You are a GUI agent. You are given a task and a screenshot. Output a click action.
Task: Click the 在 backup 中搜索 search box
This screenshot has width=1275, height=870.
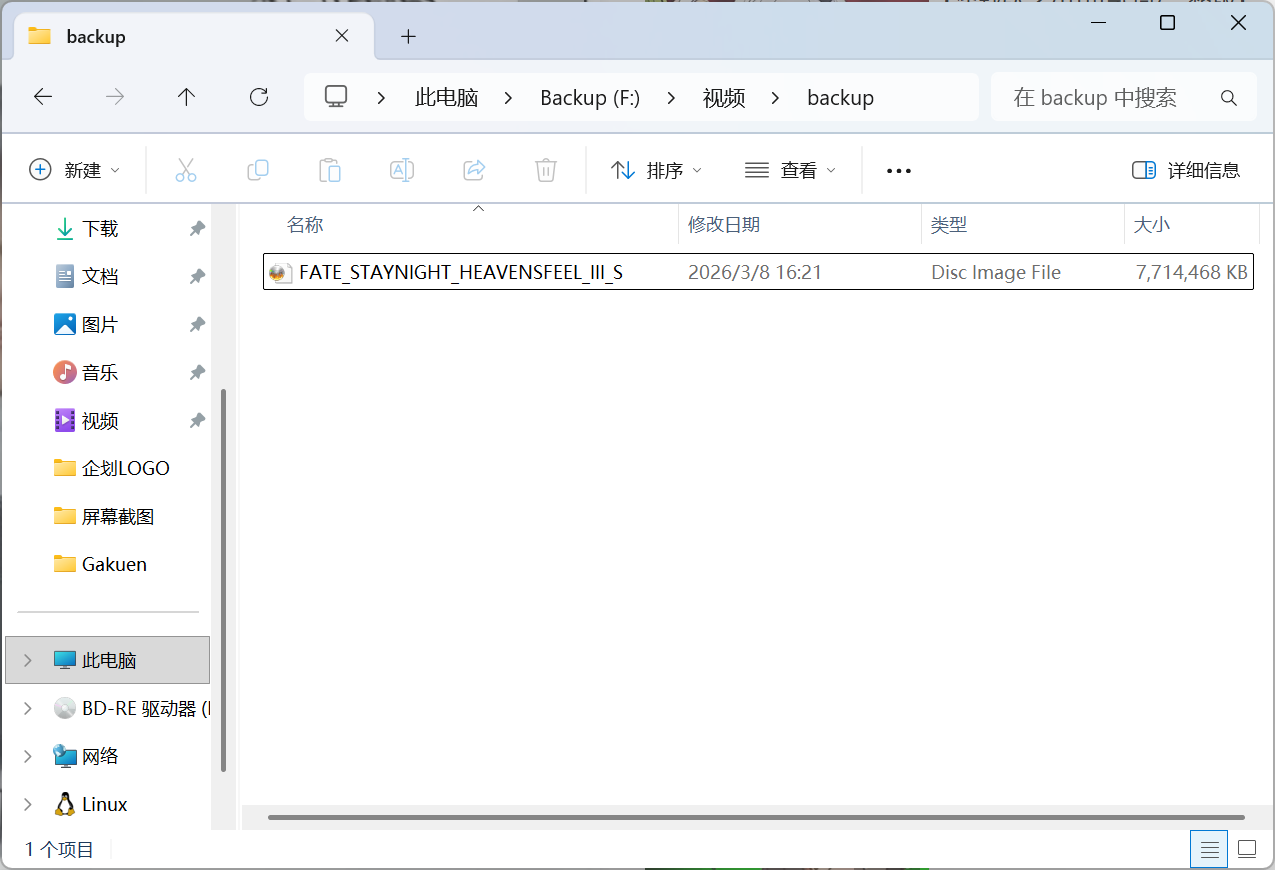tap(1125, 97)
